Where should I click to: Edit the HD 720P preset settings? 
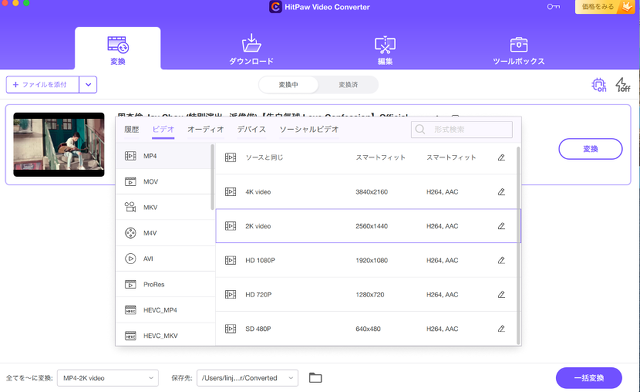tap(501, 295)
